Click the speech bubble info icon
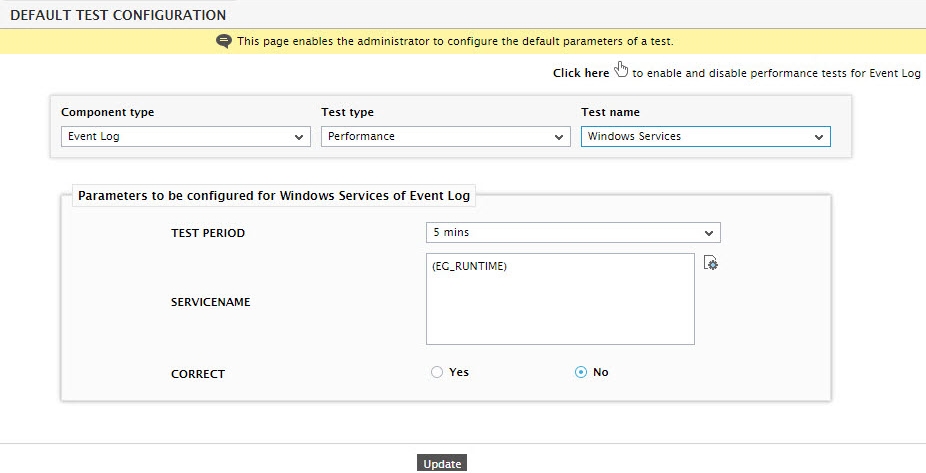This screenshot has width=926, height=473. tap(224, 41)
